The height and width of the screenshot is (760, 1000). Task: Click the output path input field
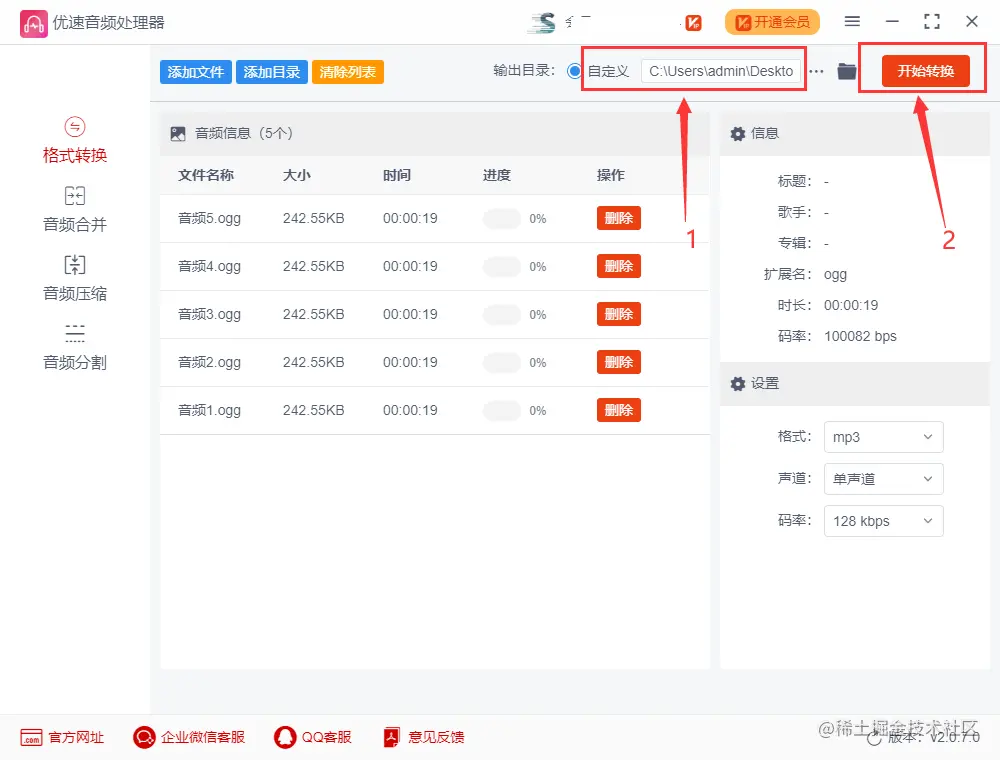(x=721, y=71)
